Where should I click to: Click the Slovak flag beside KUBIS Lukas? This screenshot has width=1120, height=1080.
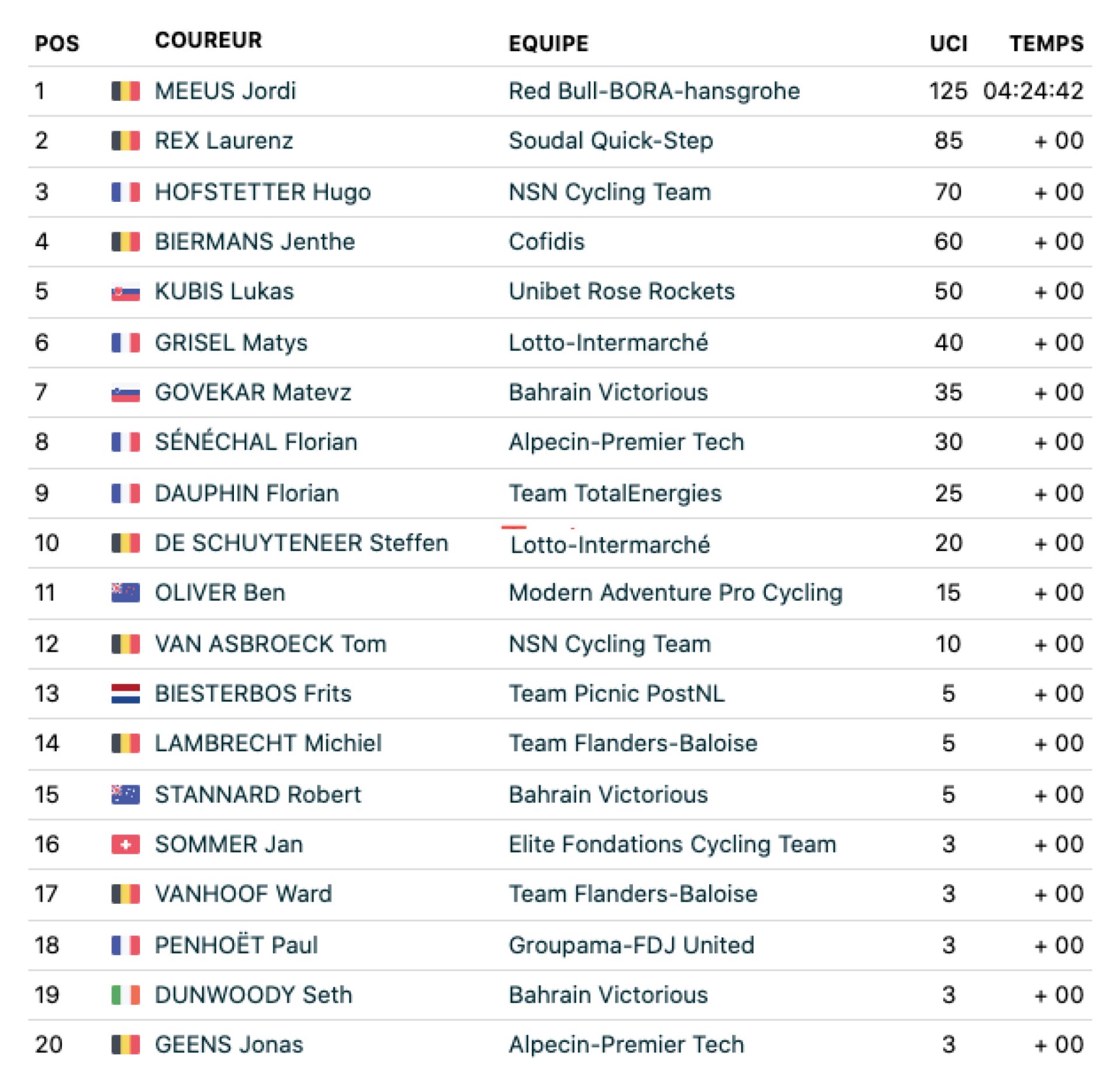coord(125,292)
